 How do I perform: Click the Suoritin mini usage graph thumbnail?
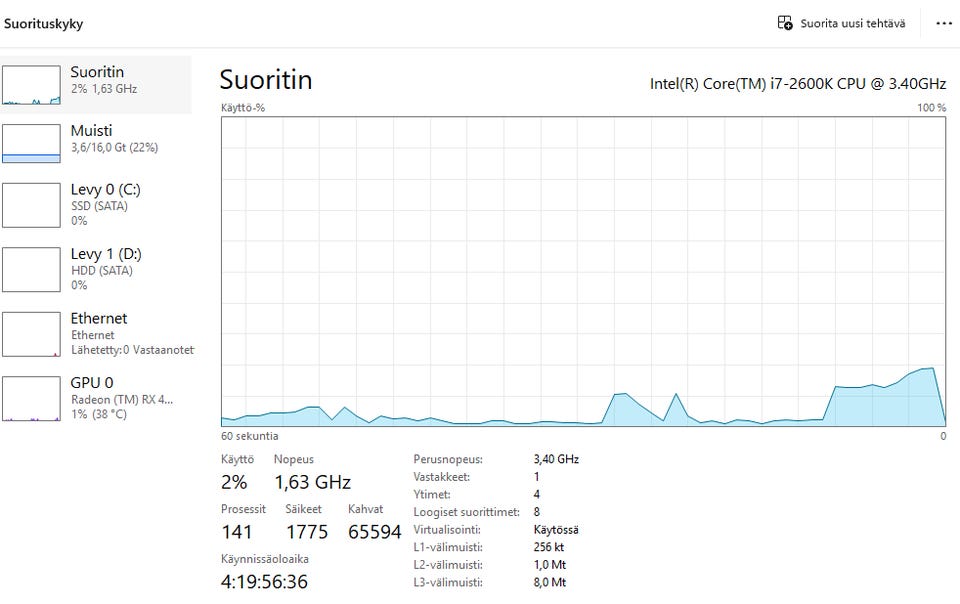click(x=31, y=85)
